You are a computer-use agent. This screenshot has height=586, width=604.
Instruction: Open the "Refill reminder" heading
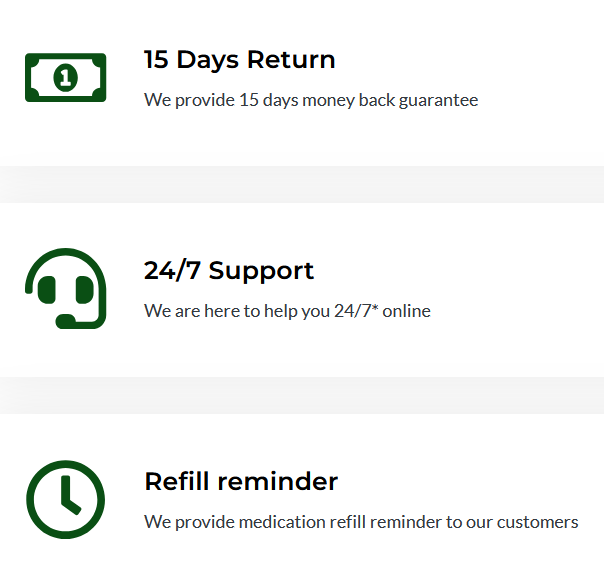click(x=241, y=482)
